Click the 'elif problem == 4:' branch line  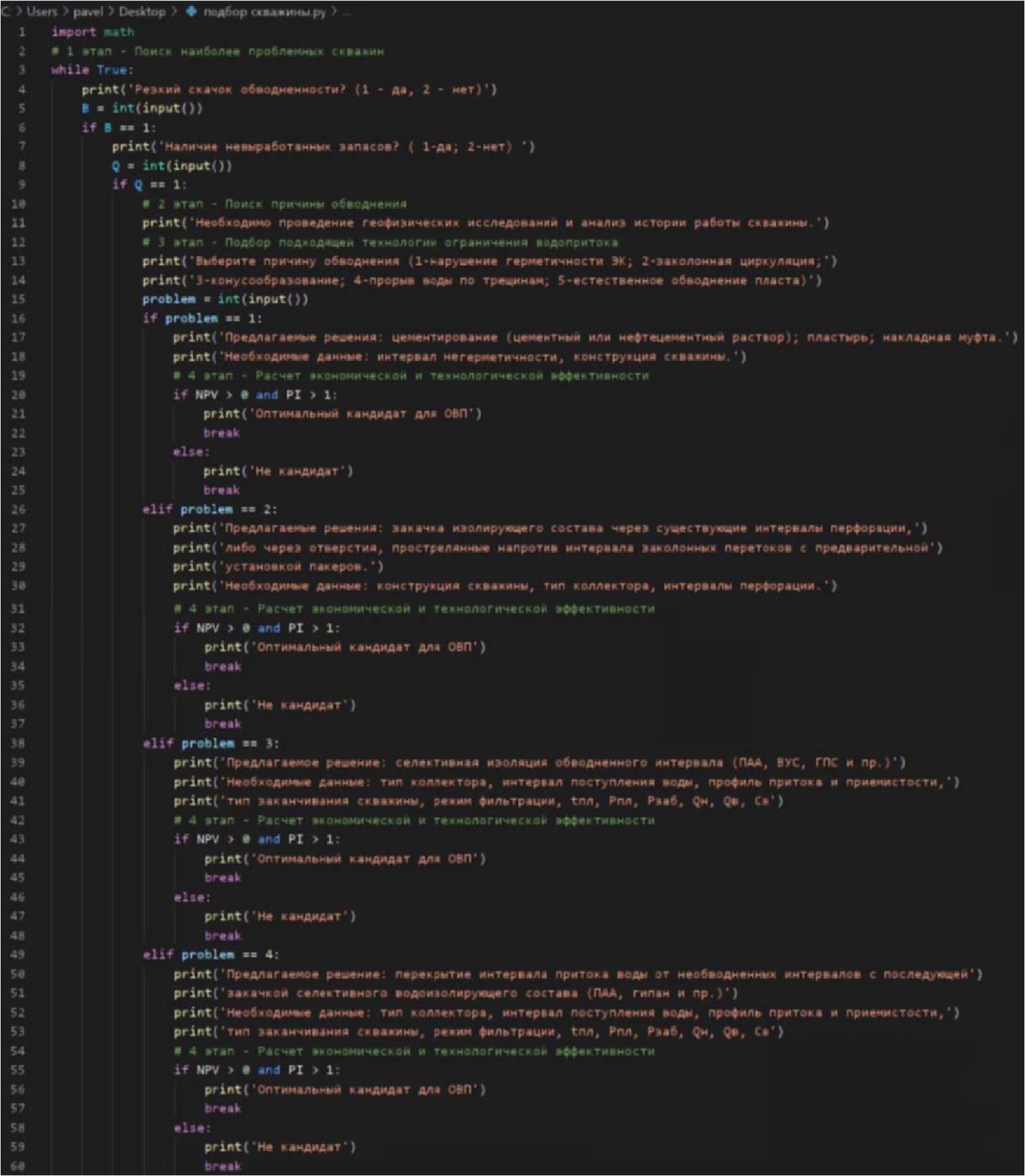pos(211,954)
